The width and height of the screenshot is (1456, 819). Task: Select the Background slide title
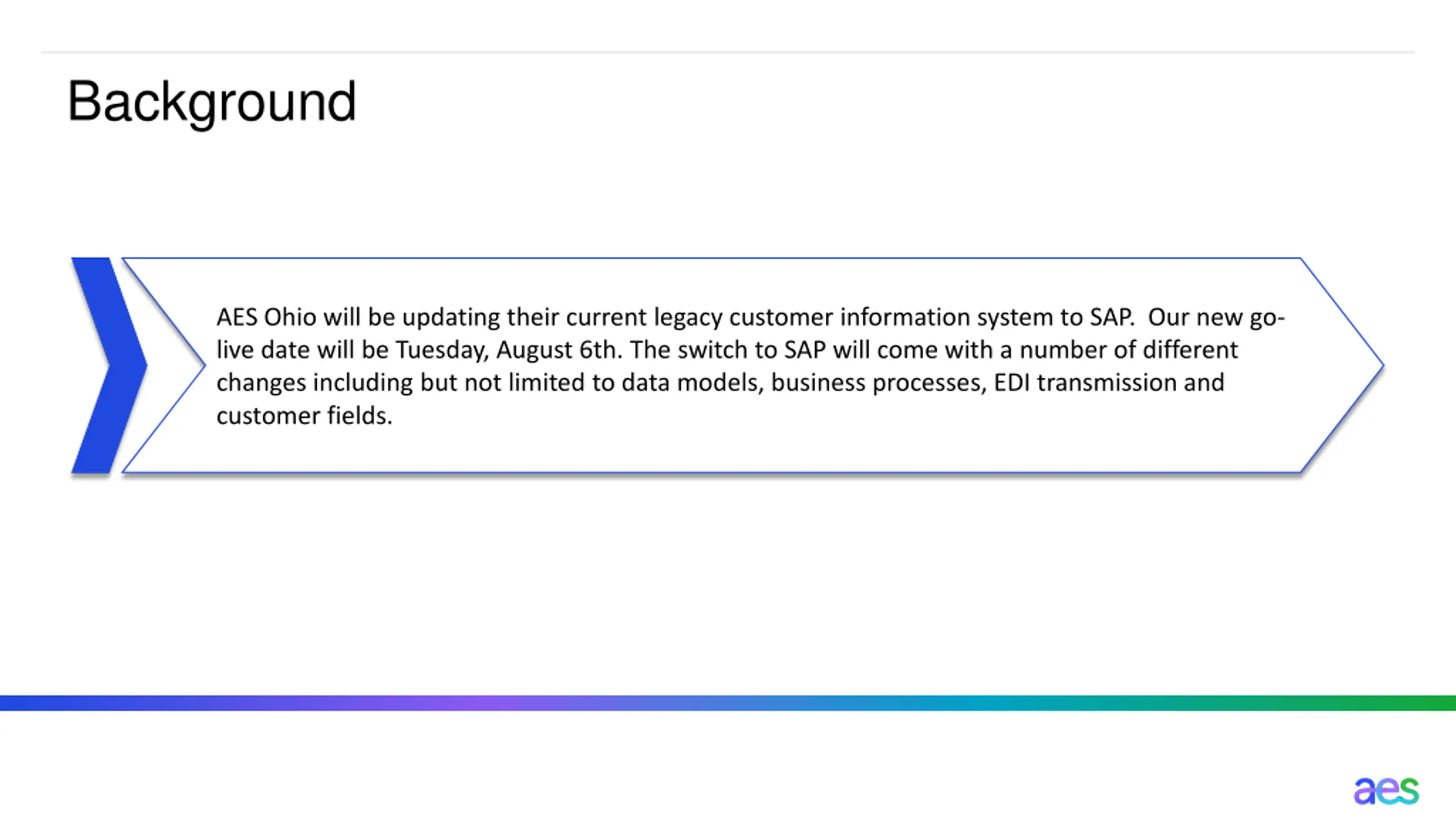[x=212, y=102]
